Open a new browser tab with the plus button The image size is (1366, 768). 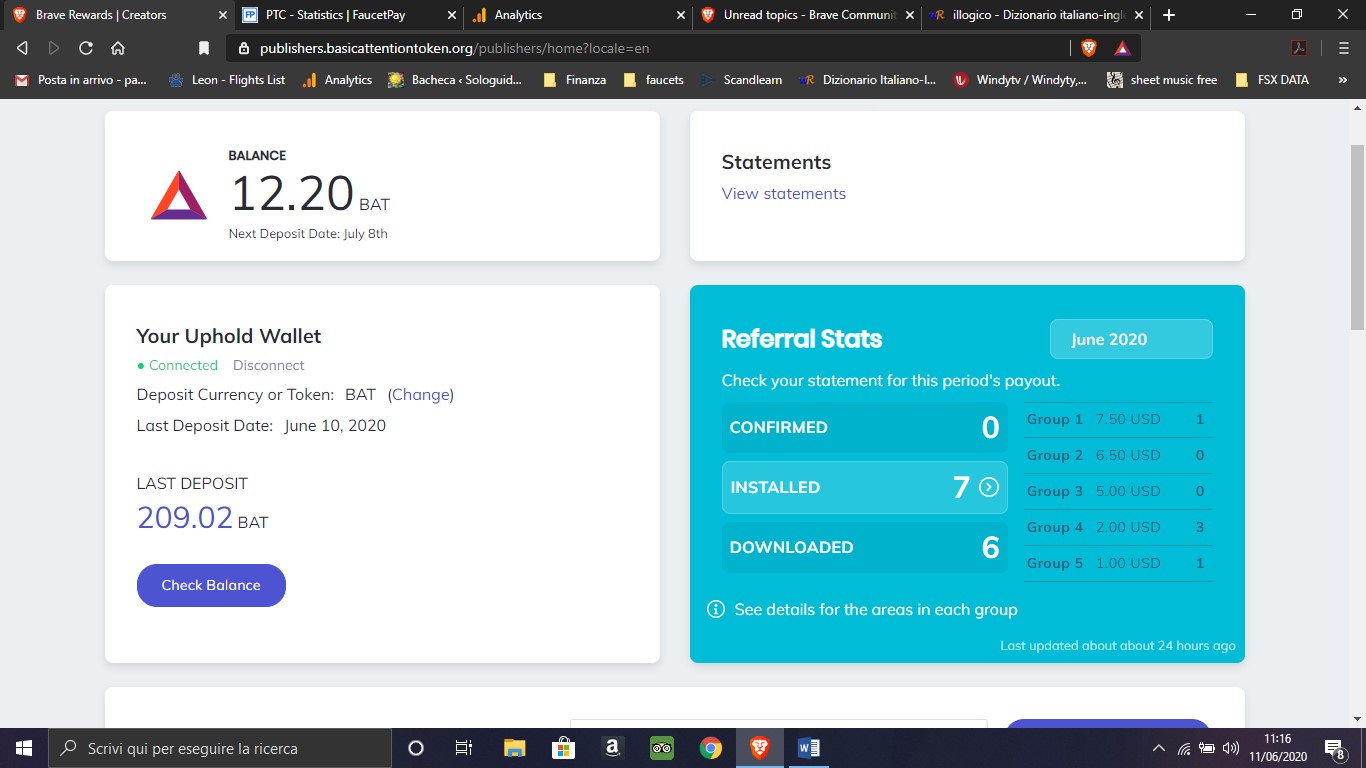tap(1169, 15)
